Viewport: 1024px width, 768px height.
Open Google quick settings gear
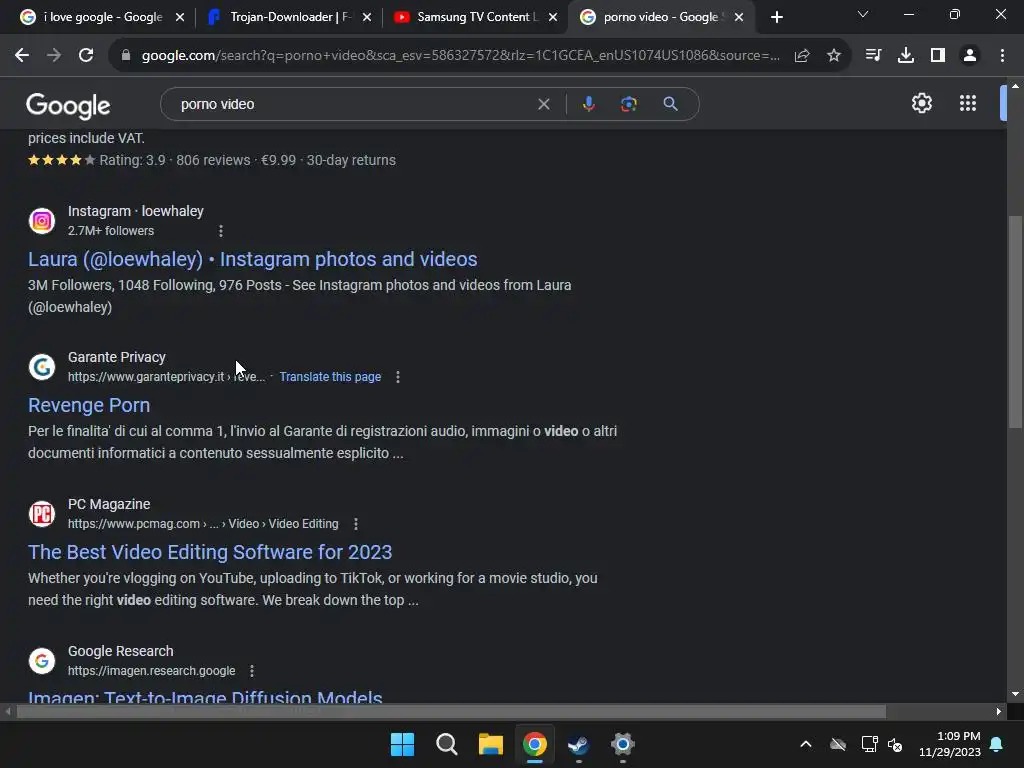click(x=921, y=103)
